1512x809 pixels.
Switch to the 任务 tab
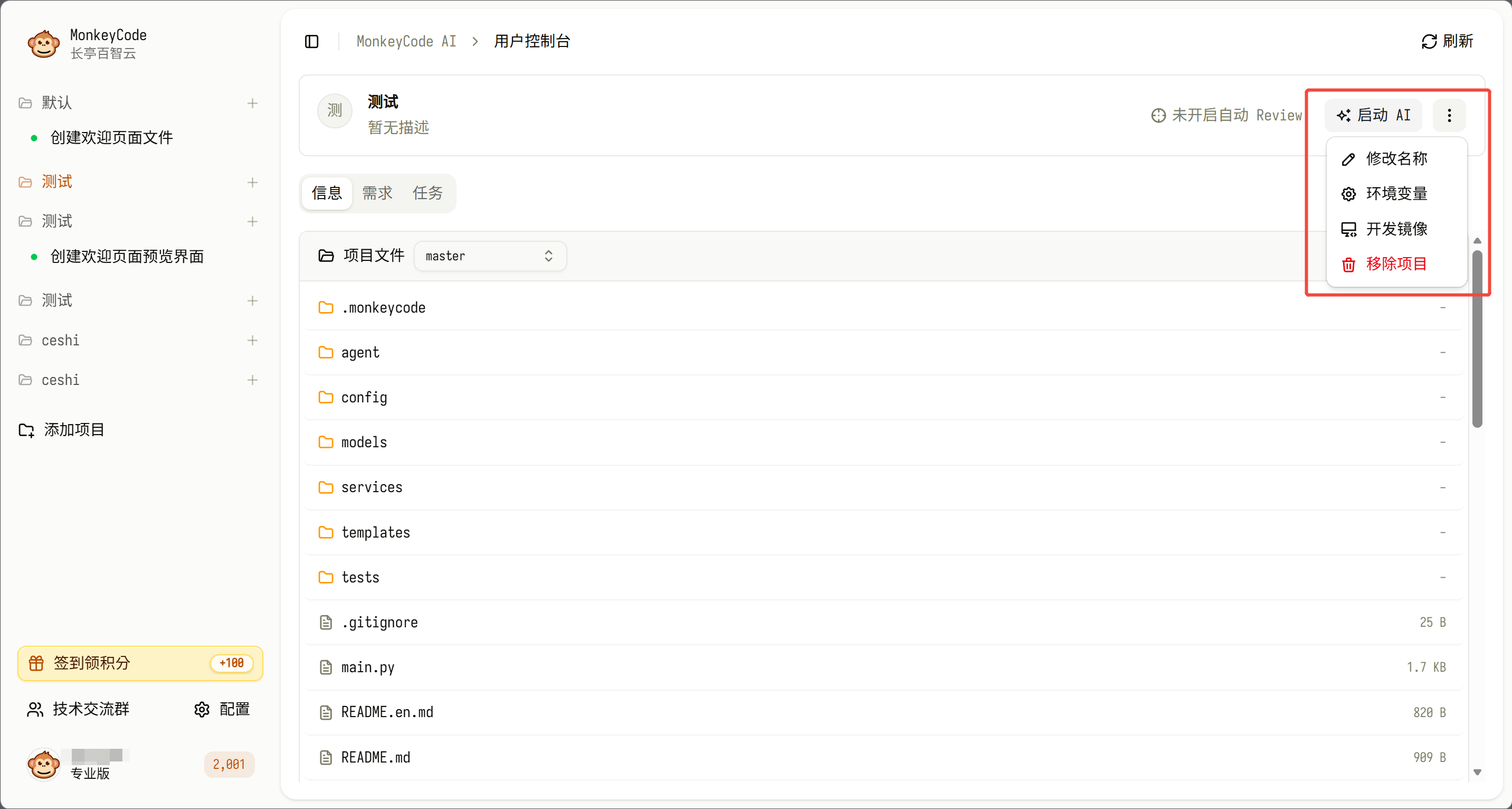[x=427, y=193]
